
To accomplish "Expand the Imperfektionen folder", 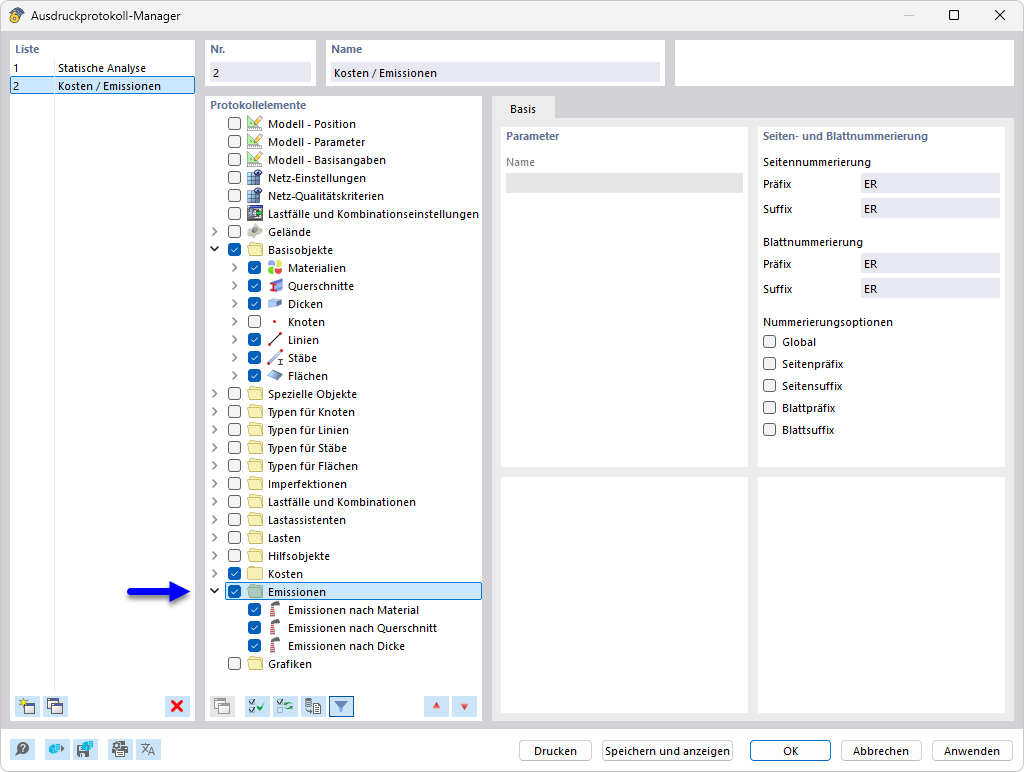I will pyautogui.click(x=214, y=484).
